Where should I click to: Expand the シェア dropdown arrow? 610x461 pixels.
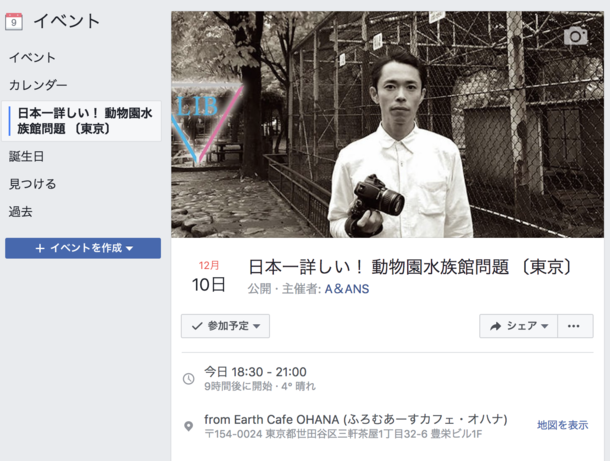point(545,326)
